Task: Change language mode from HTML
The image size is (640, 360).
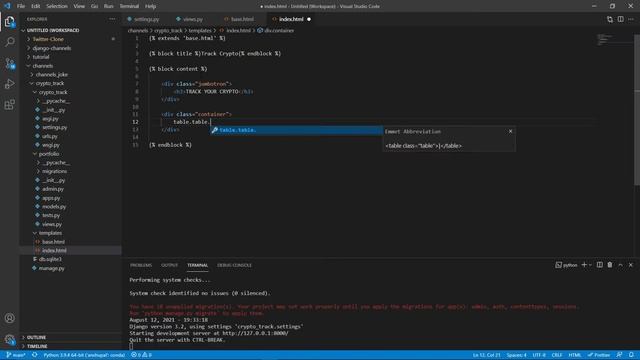Action: pyautogui.click(x=575, y=355)
